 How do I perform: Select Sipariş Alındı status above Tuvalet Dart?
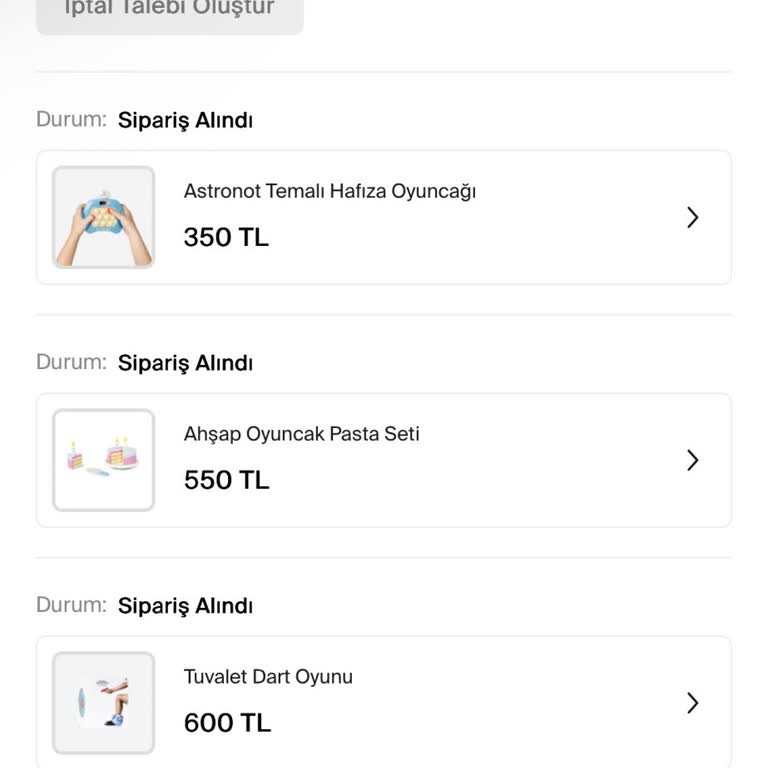pyautogui.click(x=185, y=606)
